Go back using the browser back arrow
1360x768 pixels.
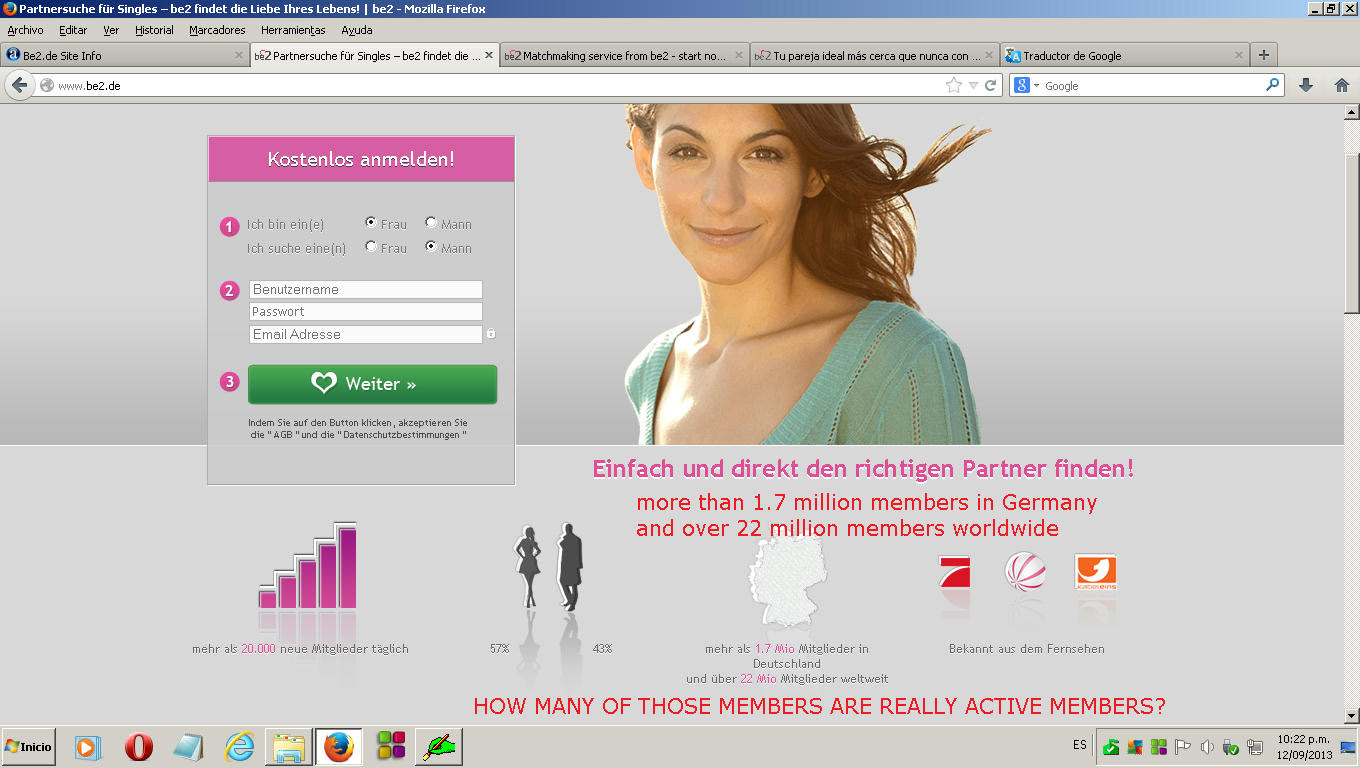(x=19, y=86)
